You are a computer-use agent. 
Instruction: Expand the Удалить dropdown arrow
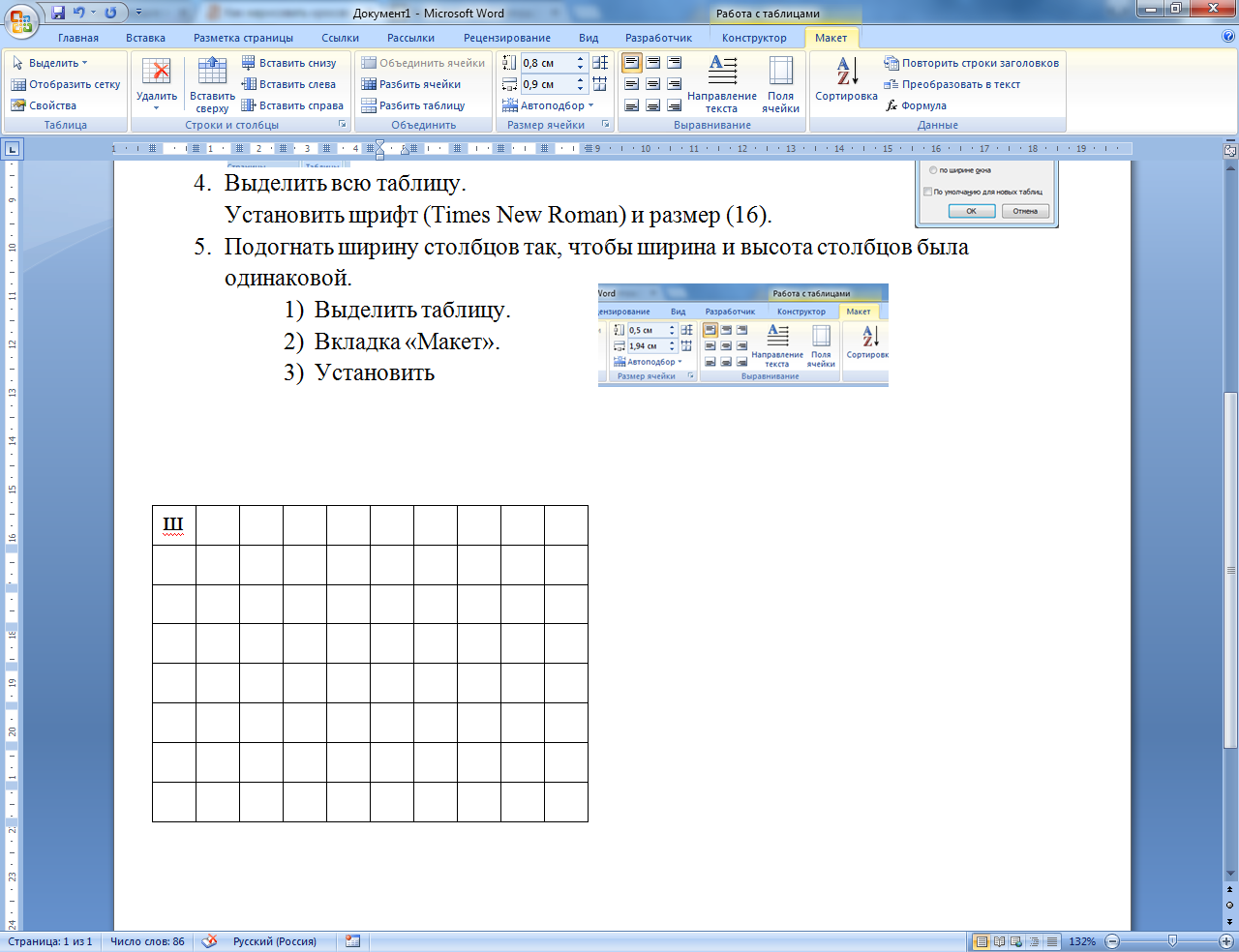point(157,107)
